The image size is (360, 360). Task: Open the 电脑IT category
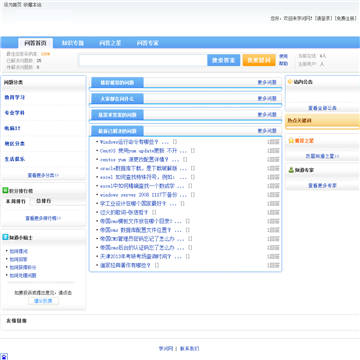coord(12,128)
